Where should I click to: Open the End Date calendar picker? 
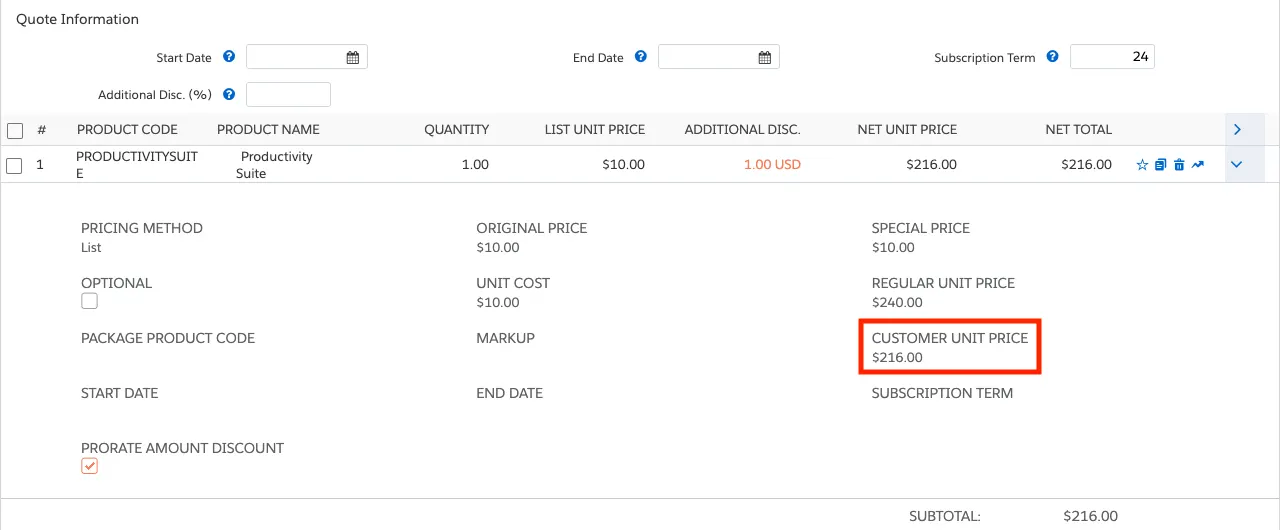pyautogui.click(x=765, y=57)
